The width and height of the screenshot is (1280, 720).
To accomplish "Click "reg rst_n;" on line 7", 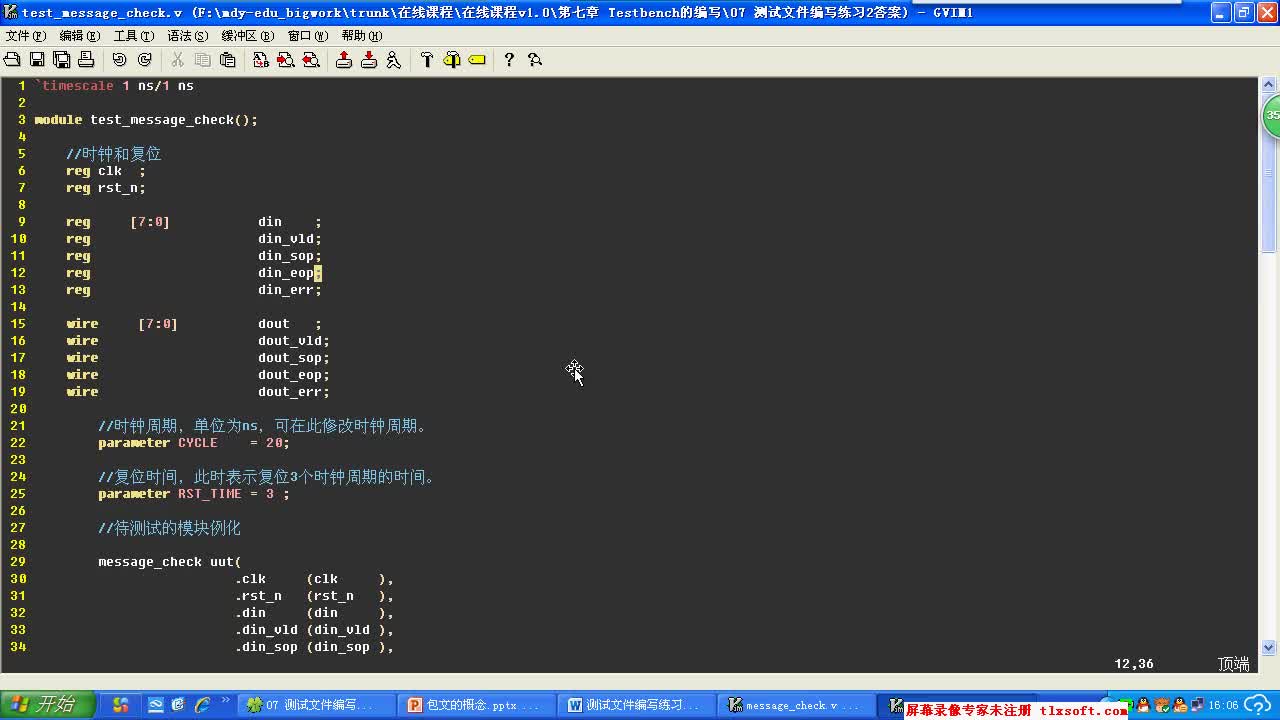I will (106, 188).
